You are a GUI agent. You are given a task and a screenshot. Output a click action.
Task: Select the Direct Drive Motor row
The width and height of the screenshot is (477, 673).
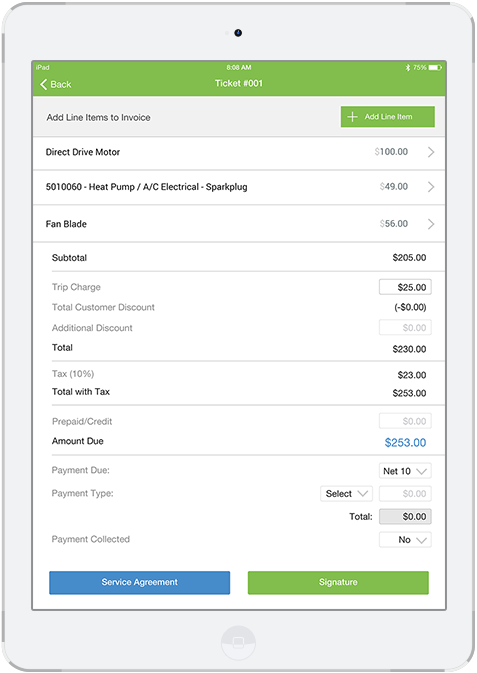(x=239, y=152)
